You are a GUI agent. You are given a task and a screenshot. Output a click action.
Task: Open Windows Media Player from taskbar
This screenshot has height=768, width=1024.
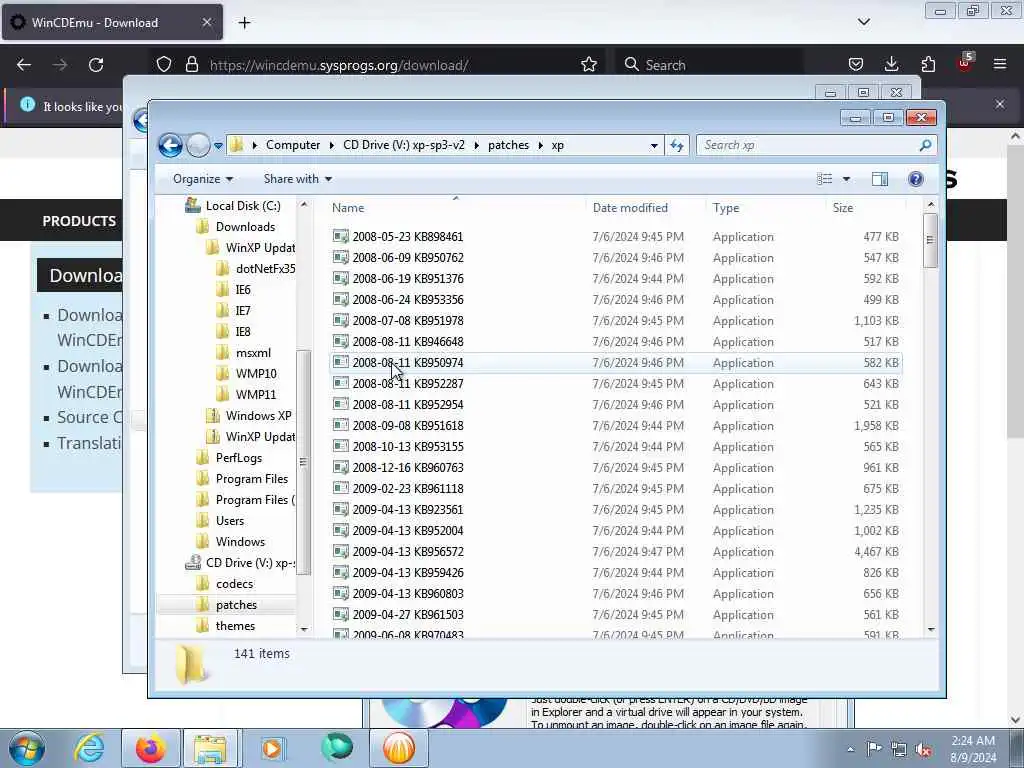click(x=272, y=748)
